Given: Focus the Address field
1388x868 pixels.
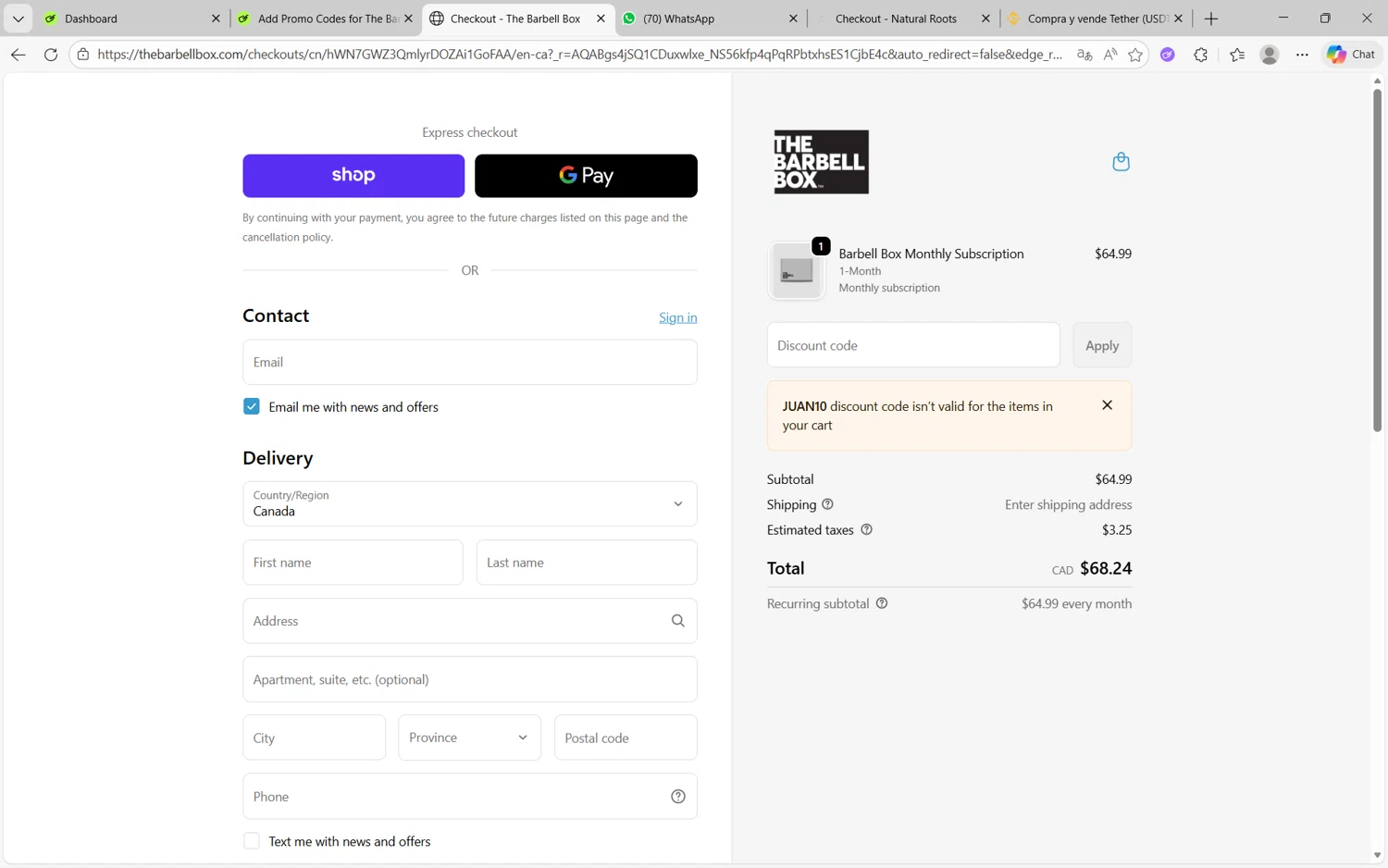Looking at the screenshot, I should 469,621.
